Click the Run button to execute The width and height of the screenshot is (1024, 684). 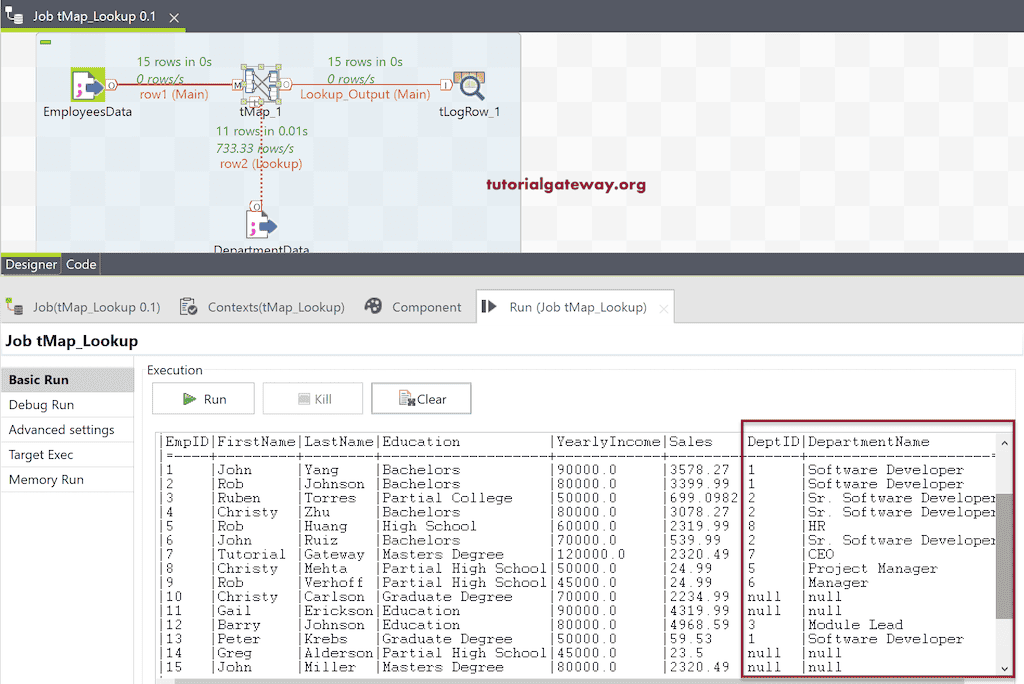point(203,398)
